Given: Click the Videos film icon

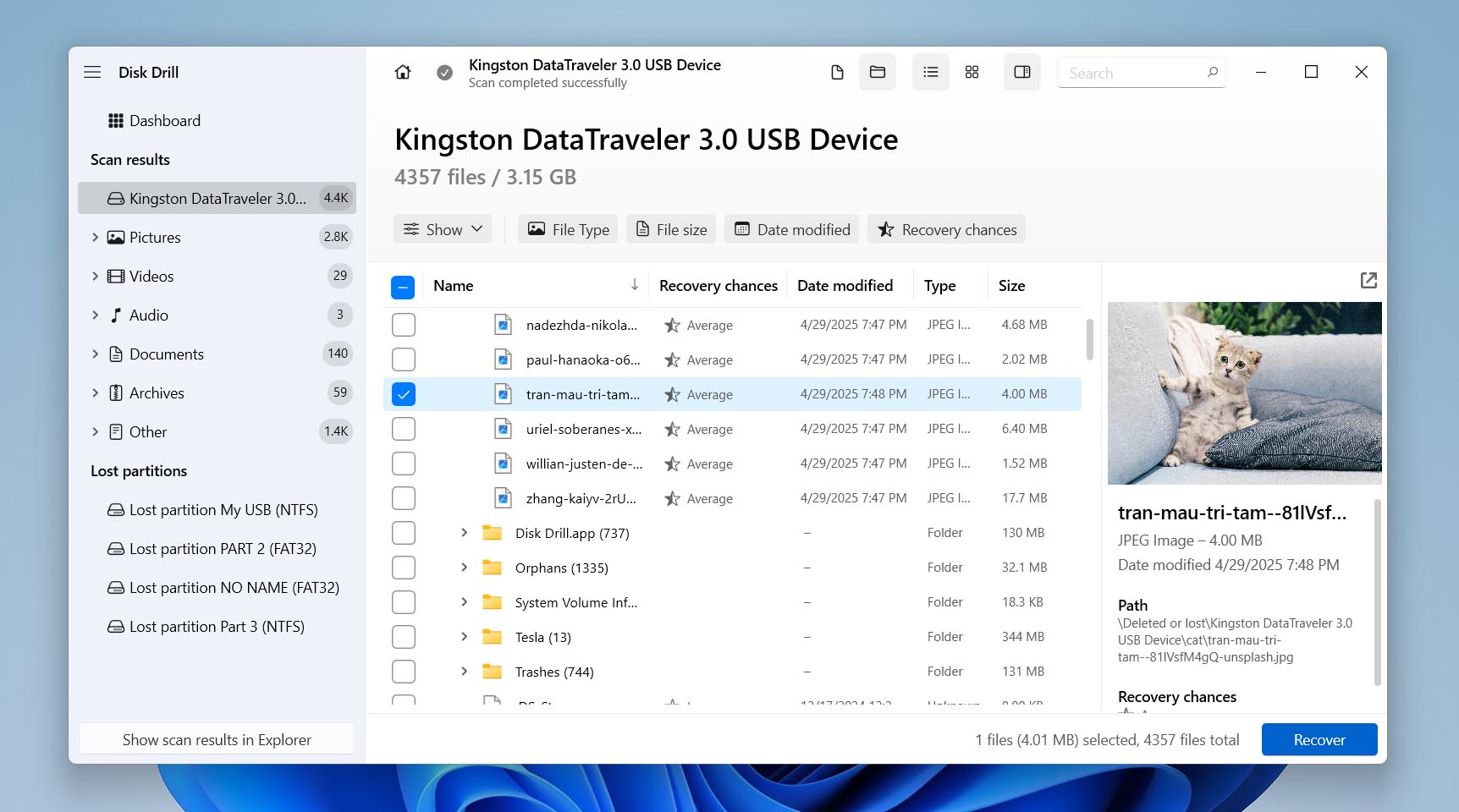Looking at the screenshot, I should 116,277.
